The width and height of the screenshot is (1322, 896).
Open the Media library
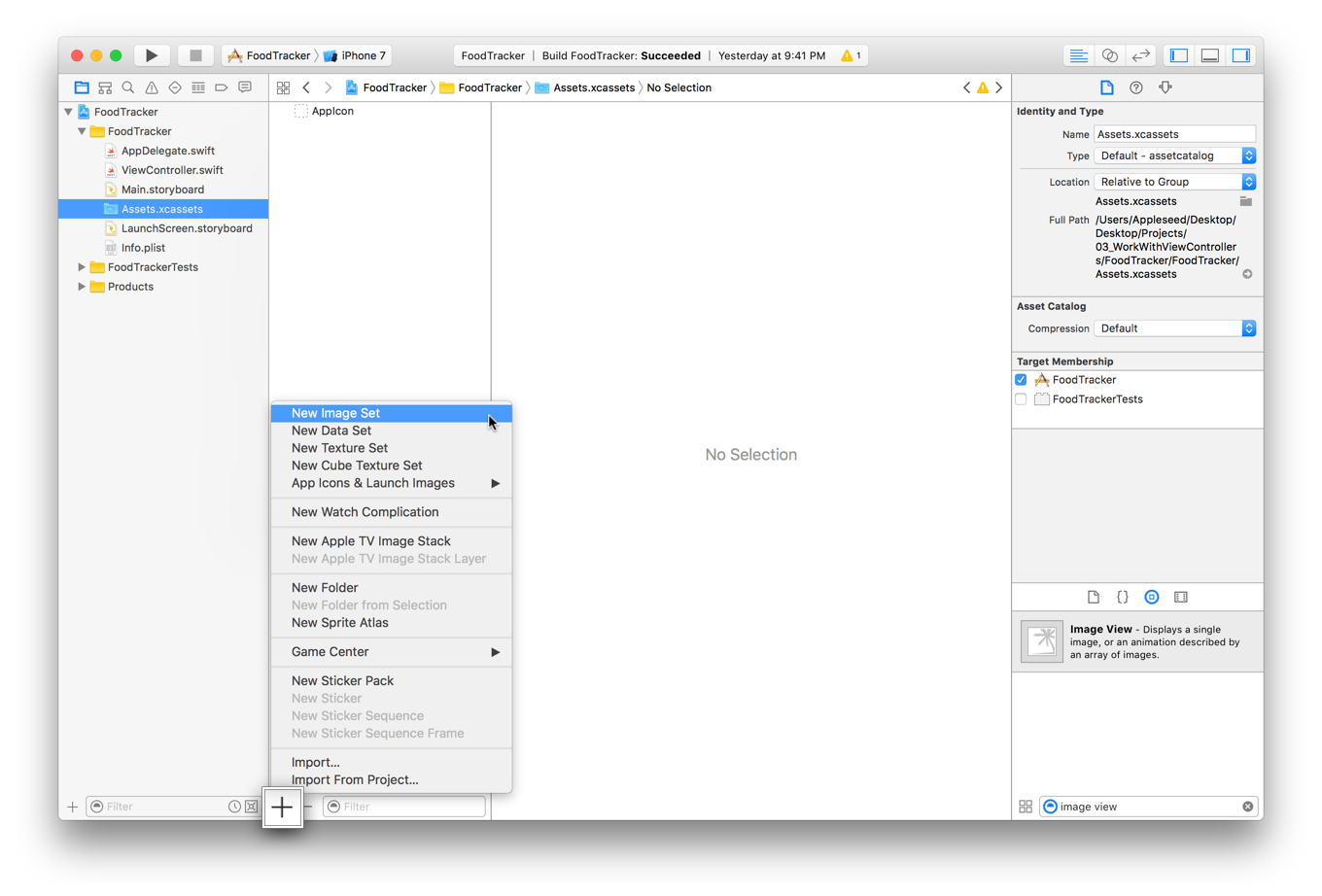click(1181, 597)
